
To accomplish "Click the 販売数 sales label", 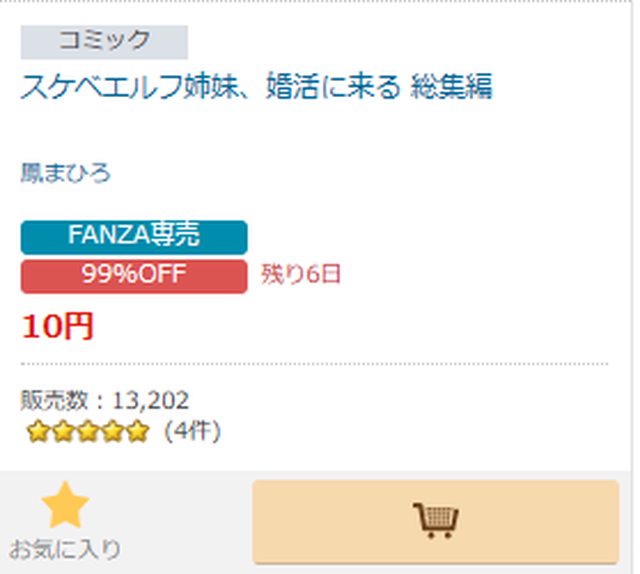I will coord(57,401).
